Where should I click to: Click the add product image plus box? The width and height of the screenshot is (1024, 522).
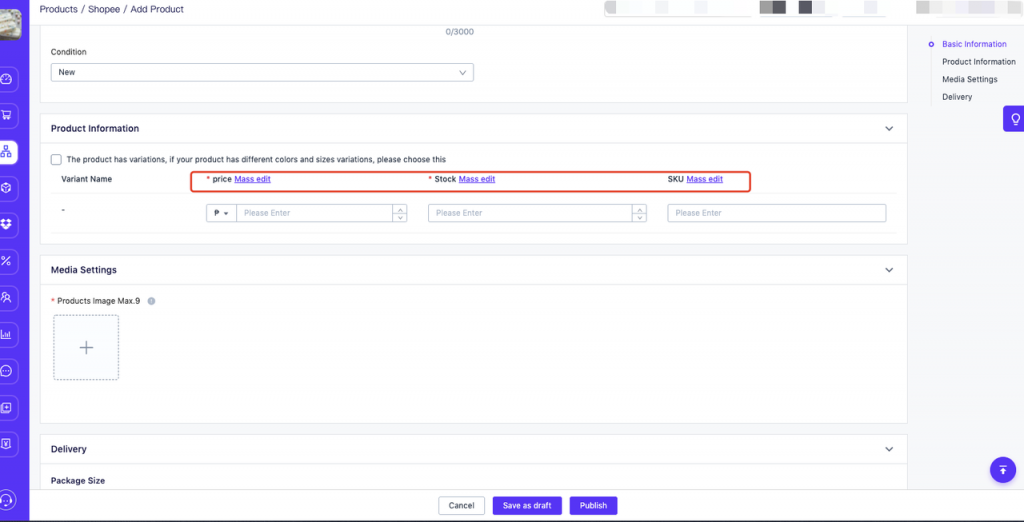click(86, 348)
